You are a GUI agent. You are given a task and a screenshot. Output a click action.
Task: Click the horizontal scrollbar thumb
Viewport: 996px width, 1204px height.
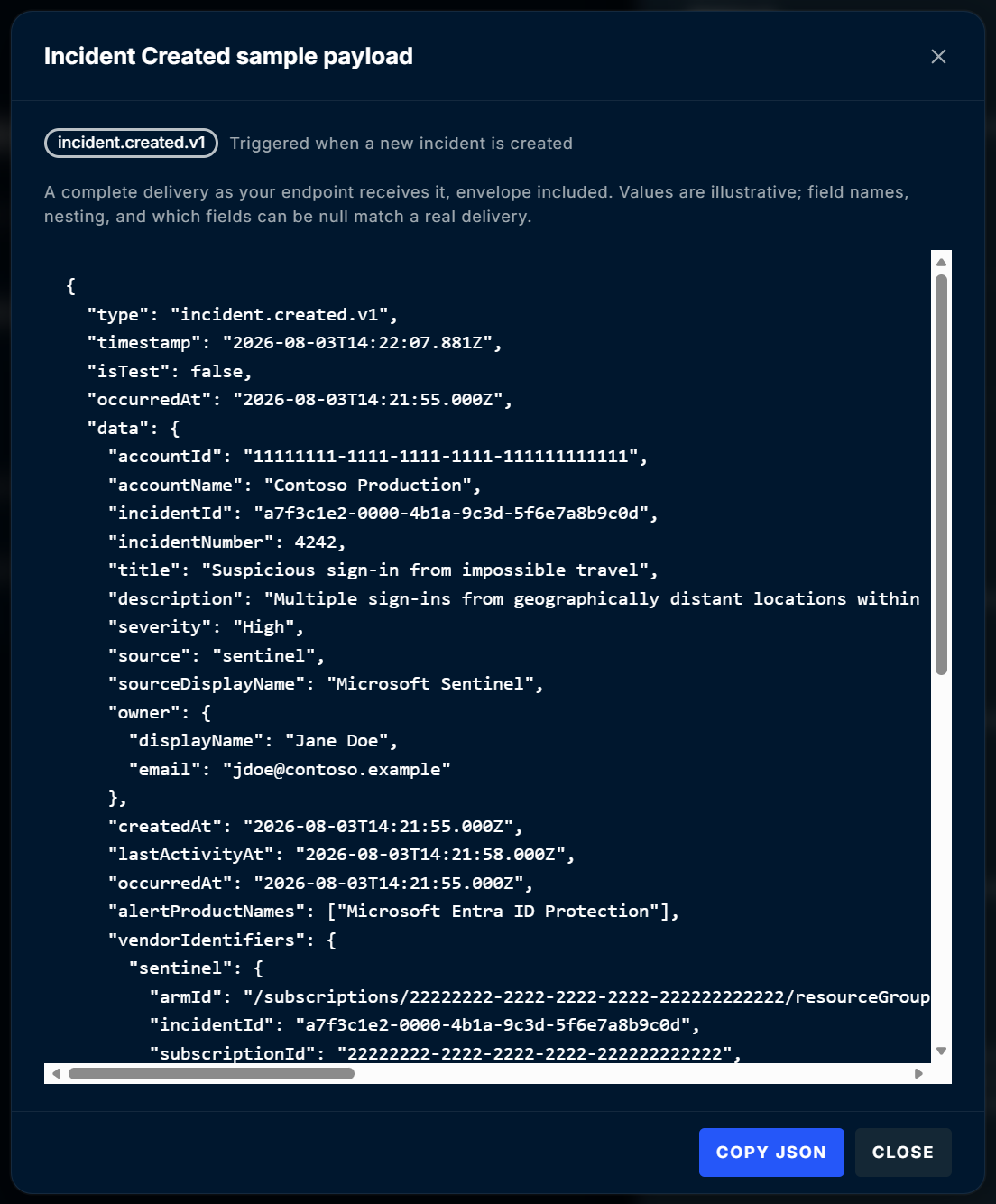pyautogui.click(x=211, y=1073)
